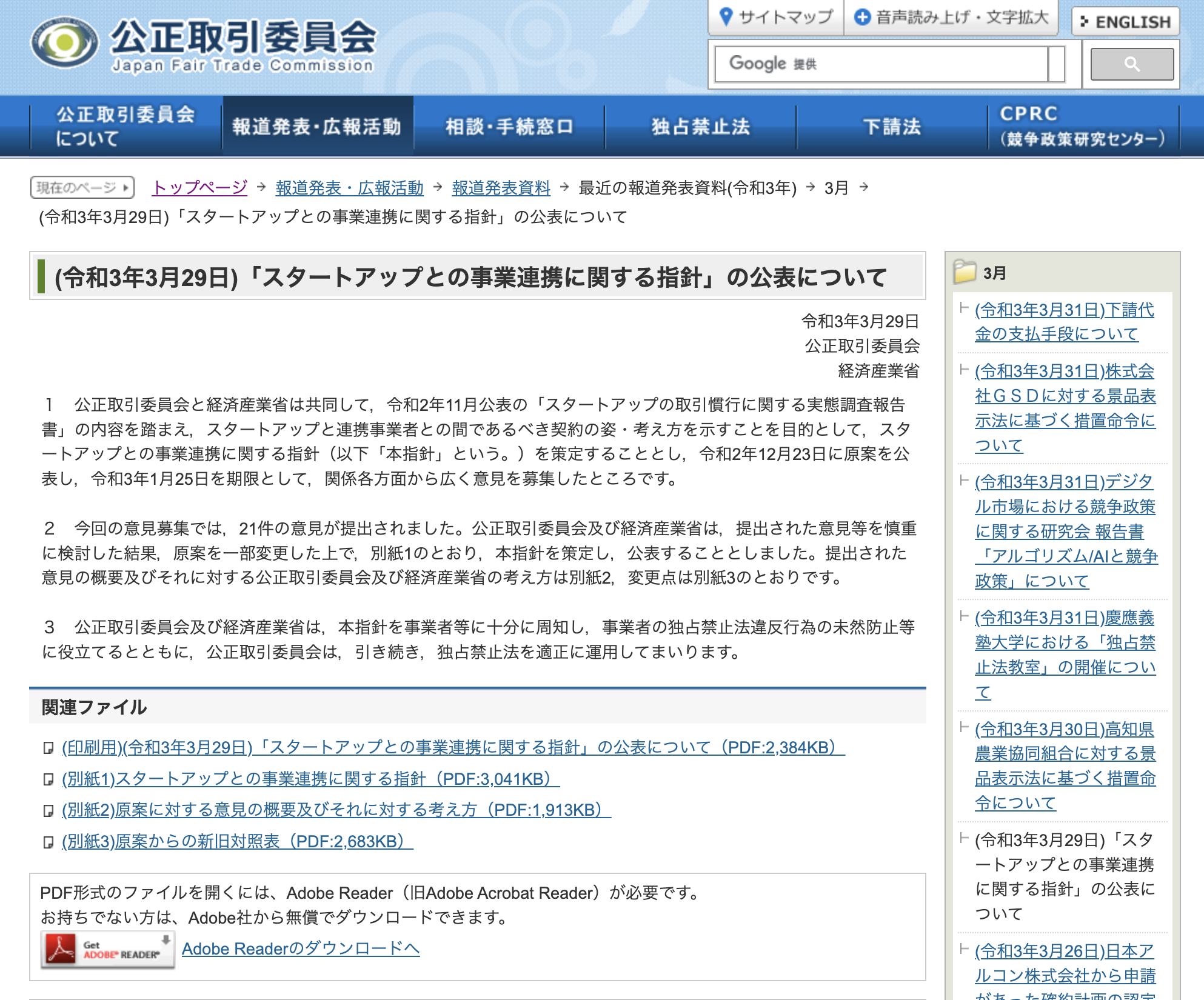Click the 経済産業省 text under date
The image size is (1204, 1000).
pos(878,371)
